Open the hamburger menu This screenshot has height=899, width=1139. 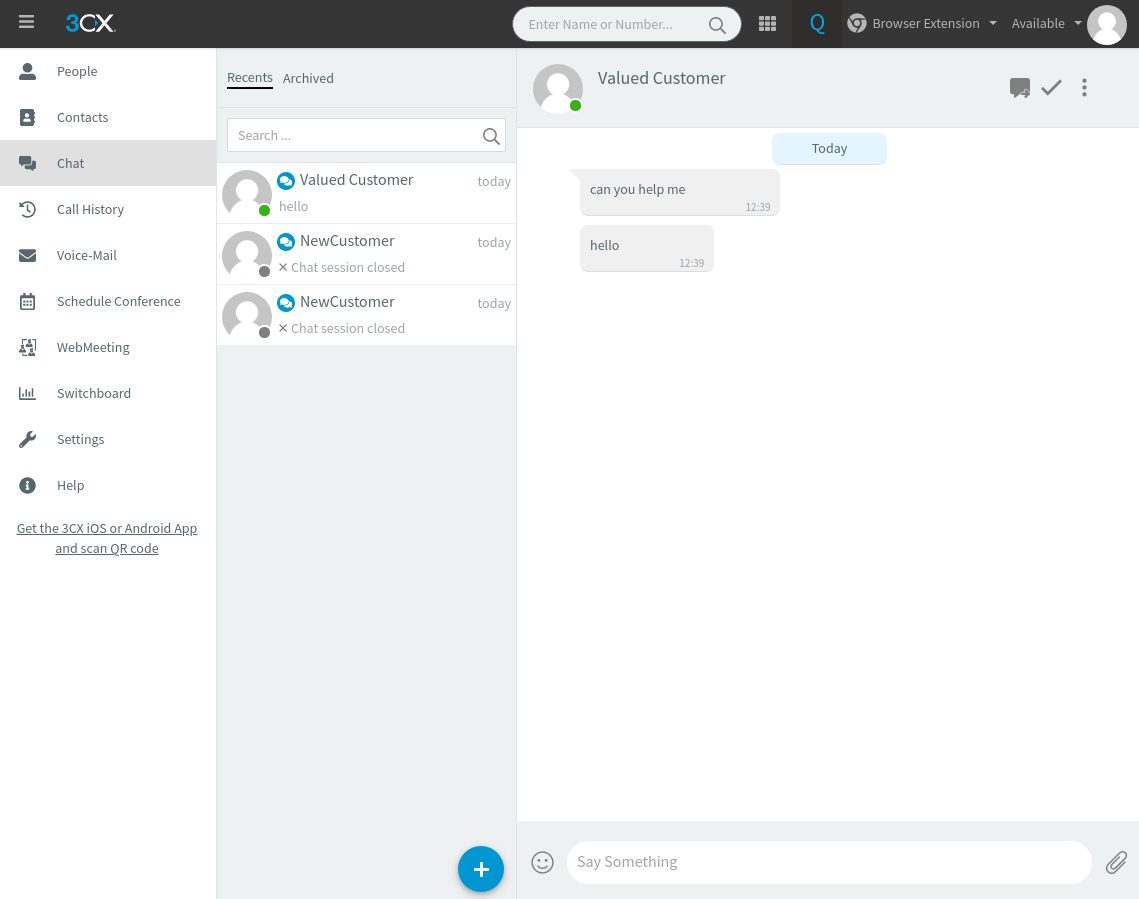coord(26,22)
